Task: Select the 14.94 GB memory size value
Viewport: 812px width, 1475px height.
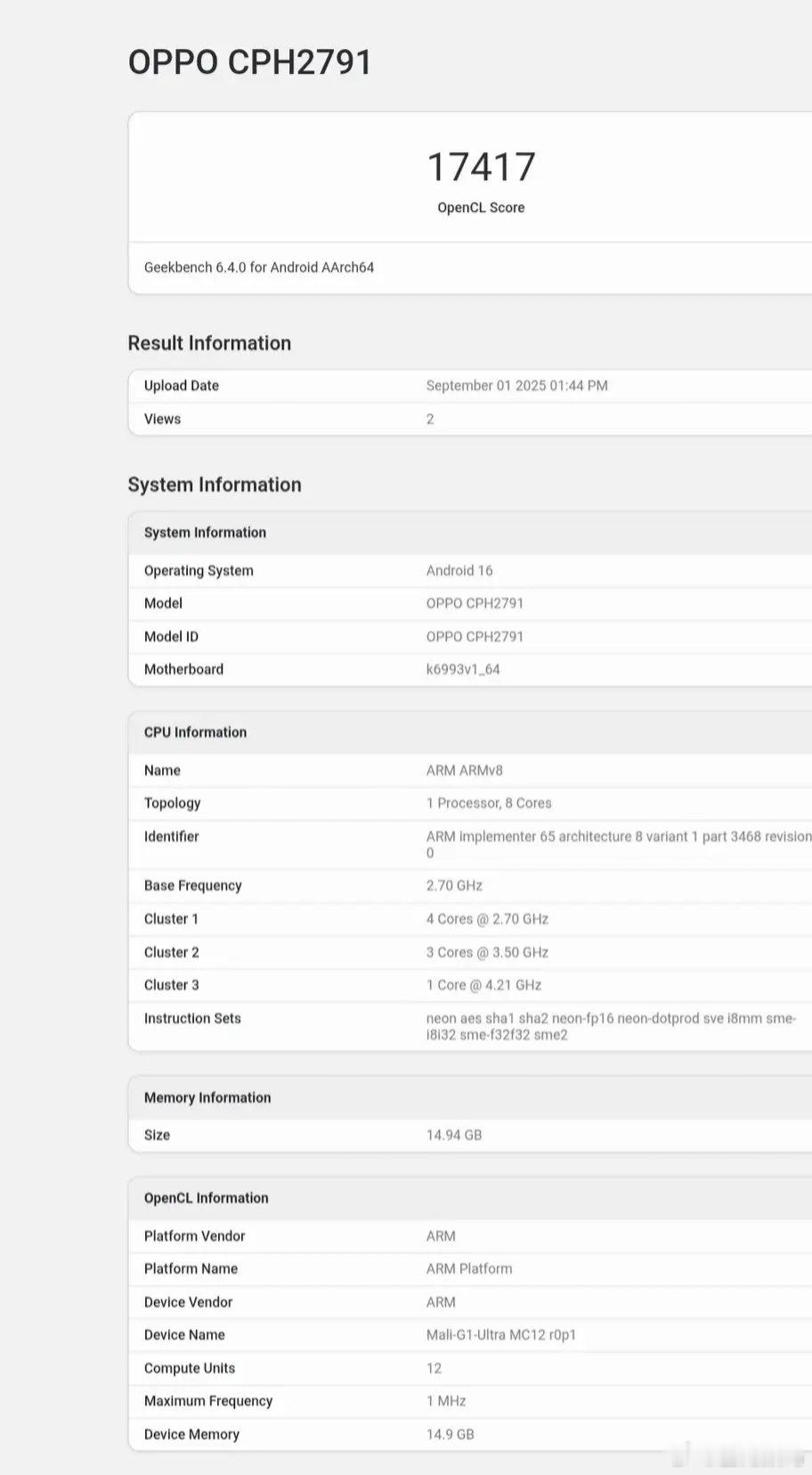Action: [x=454, y=1136]
